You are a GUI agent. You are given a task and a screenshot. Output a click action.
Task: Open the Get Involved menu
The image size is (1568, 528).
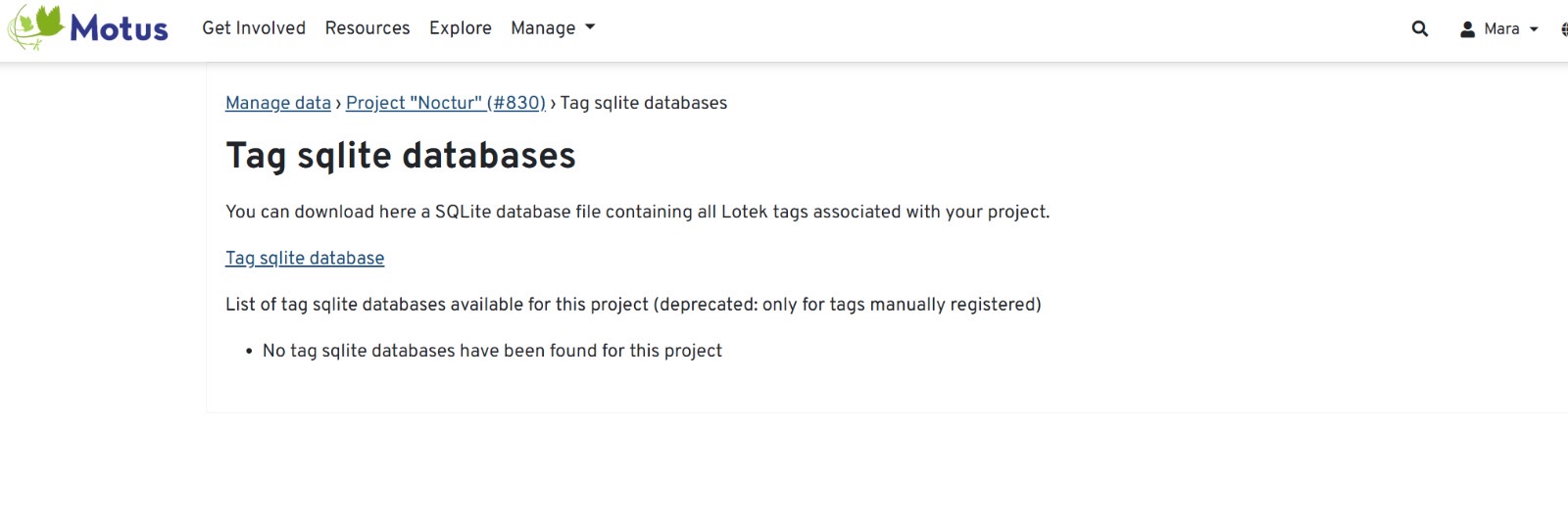coord(254,28)
